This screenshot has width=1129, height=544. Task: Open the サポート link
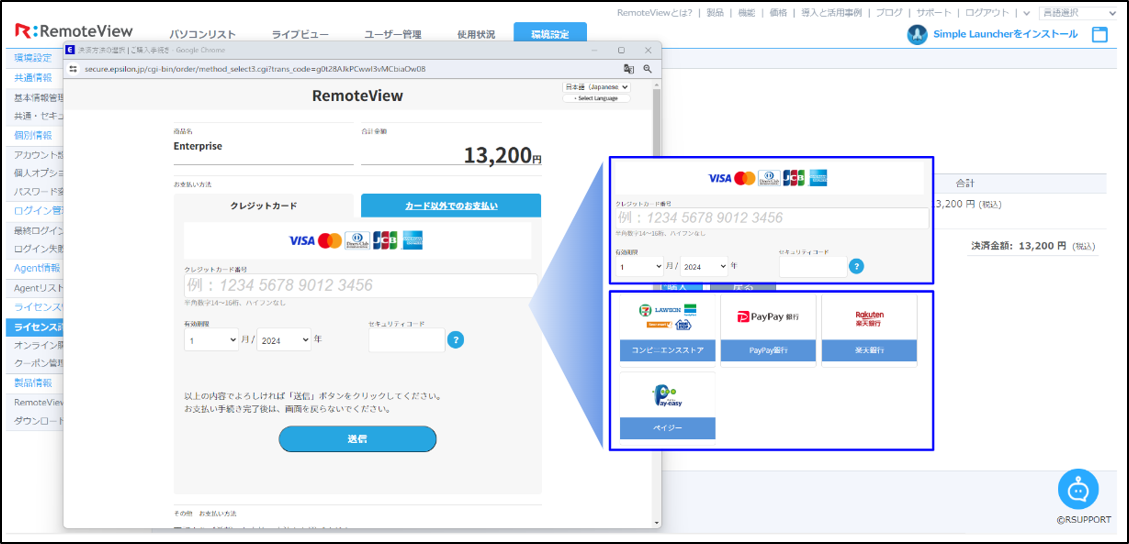click(934, 13)
